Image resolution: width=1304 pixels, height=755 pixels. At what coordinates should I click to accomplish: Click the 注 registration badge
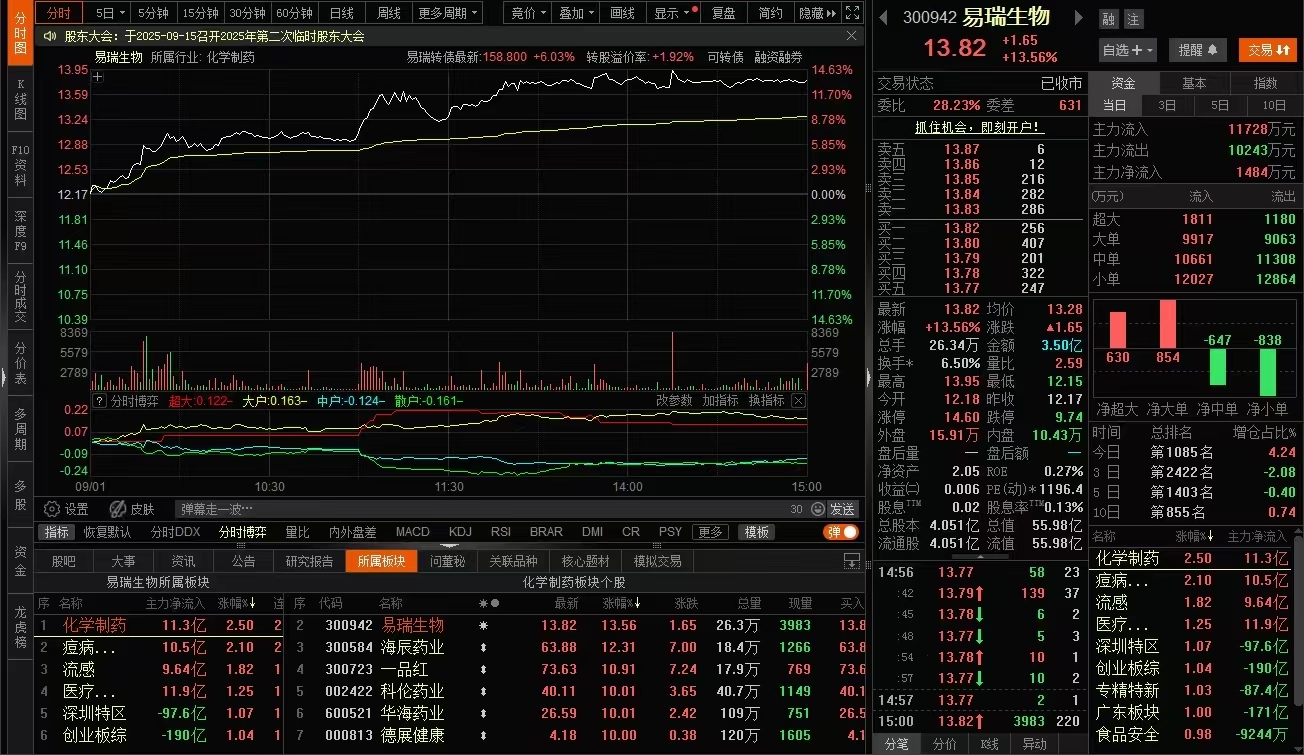[x=1133, y=19]
